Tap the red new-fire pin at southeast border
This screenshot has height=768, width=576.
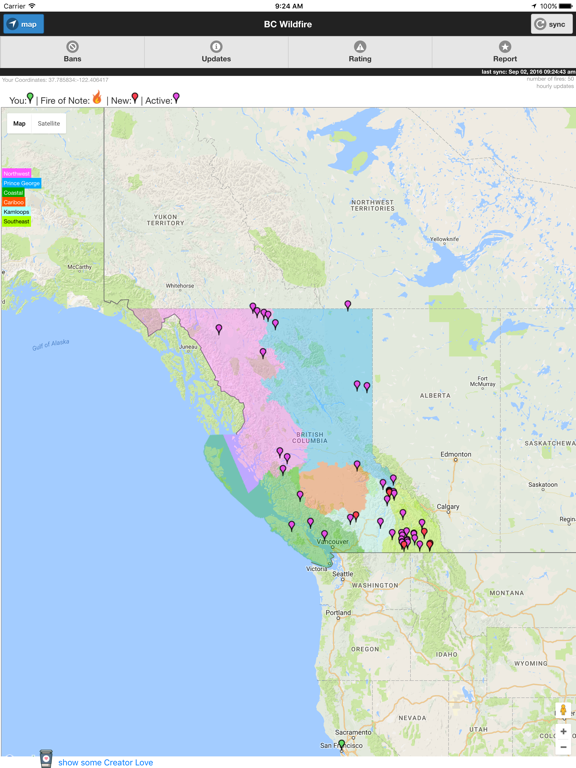tap(430, 545)
